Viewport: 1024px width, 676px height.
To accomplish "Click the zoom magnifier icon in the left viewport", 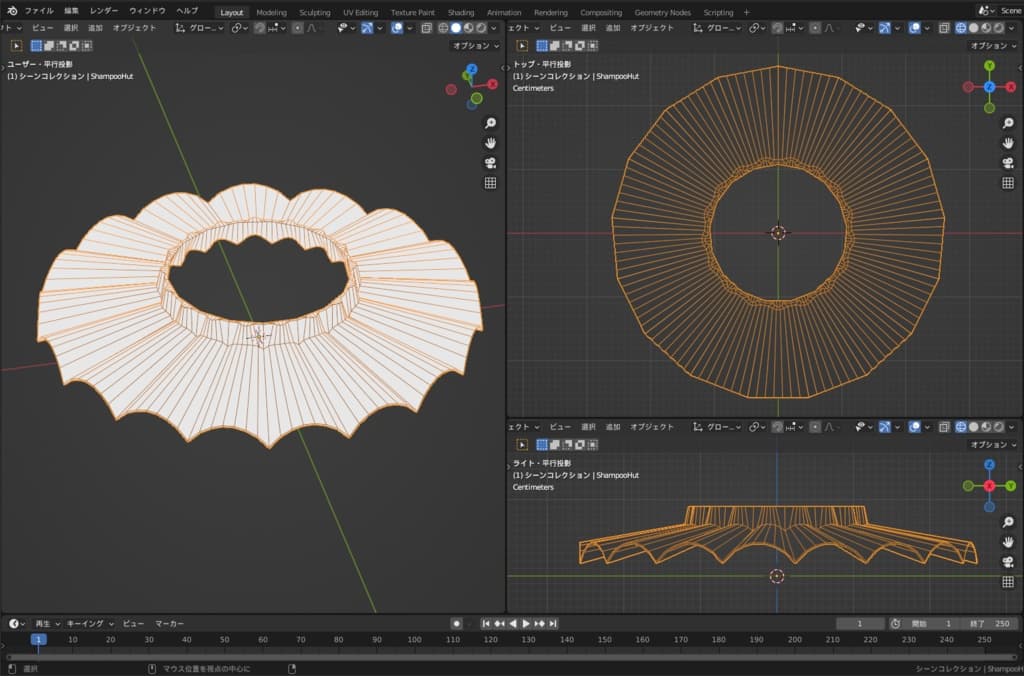I will (490, 123).
